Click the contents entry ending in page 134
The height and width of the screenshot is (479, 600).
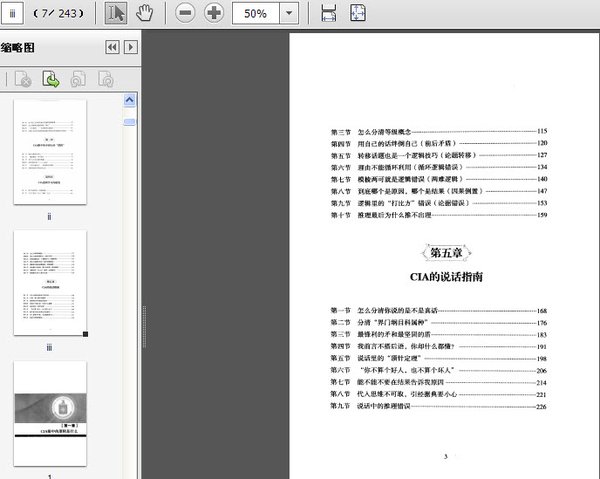(x=439, y=167)
